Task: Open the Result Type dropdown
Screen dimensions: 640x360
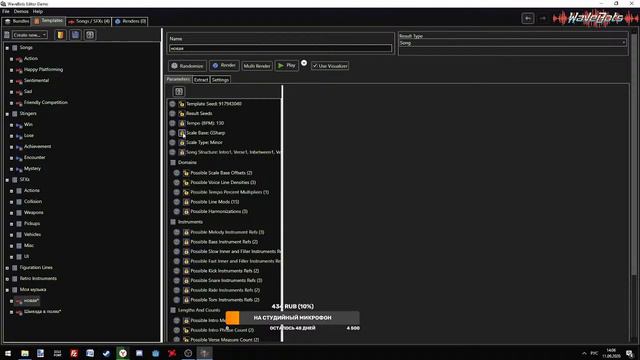Action: [513, 43]
